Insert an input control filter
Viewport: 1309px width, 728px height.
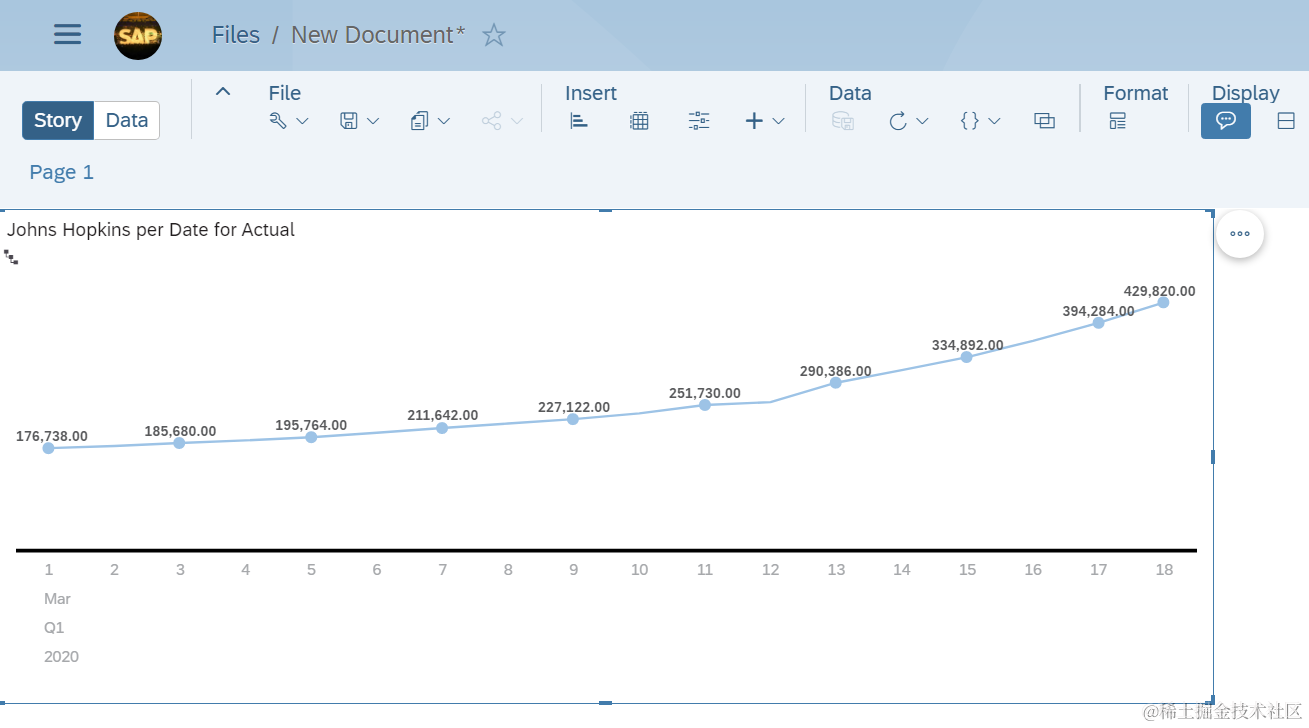(x=699, y=121)
